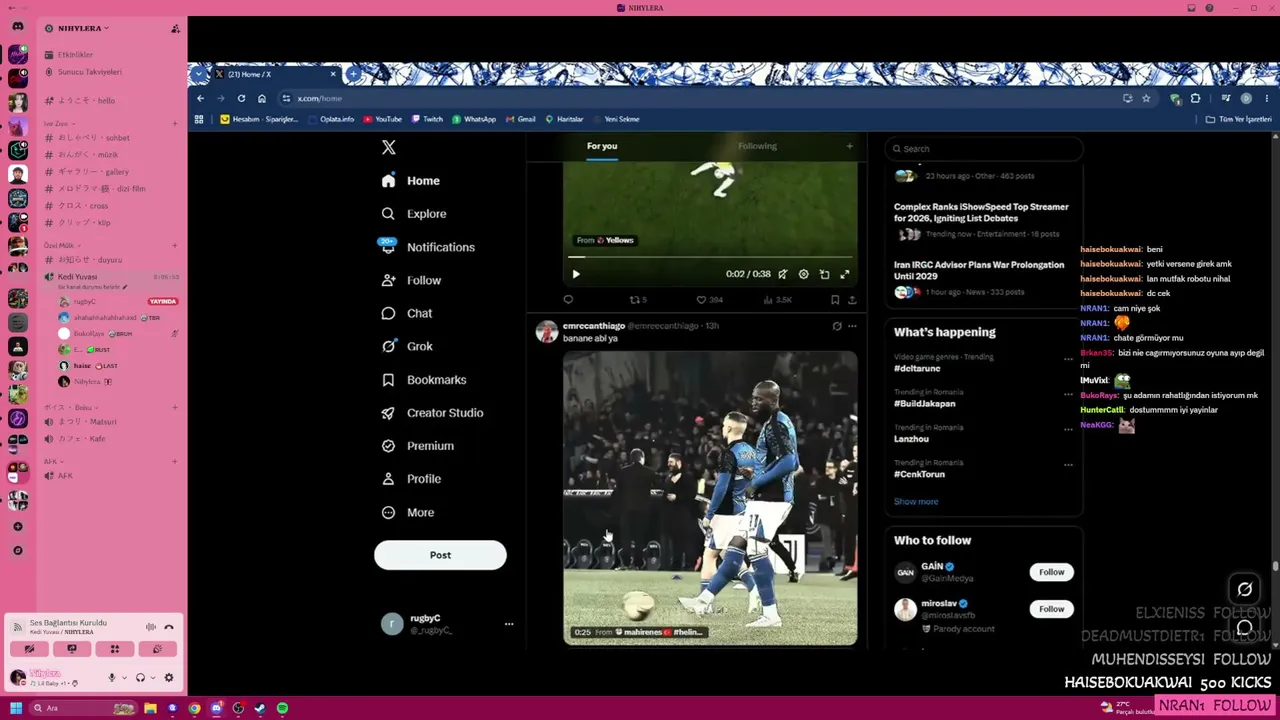Open Discord direct messages home icon
The height and width of the screenshot is (720, 1280).
(17, 27)
